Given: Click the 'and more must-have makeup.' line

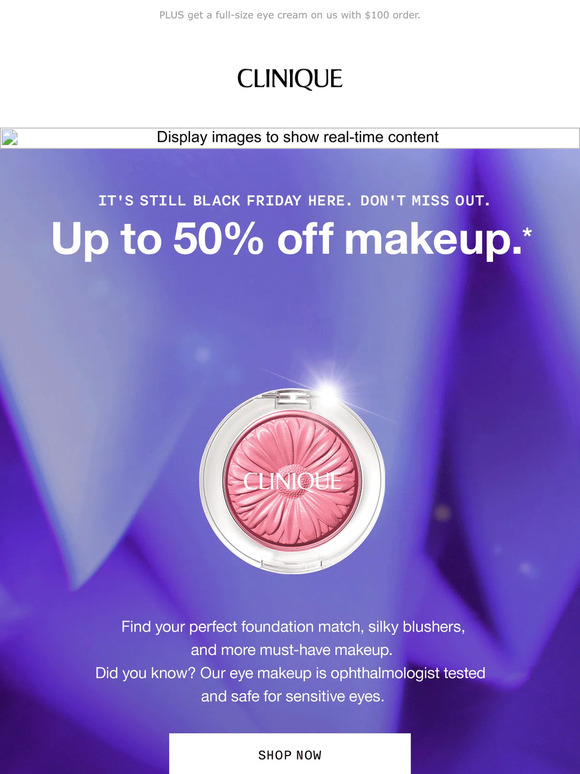Looking at the screenshot, I should (x=292, y=650).
